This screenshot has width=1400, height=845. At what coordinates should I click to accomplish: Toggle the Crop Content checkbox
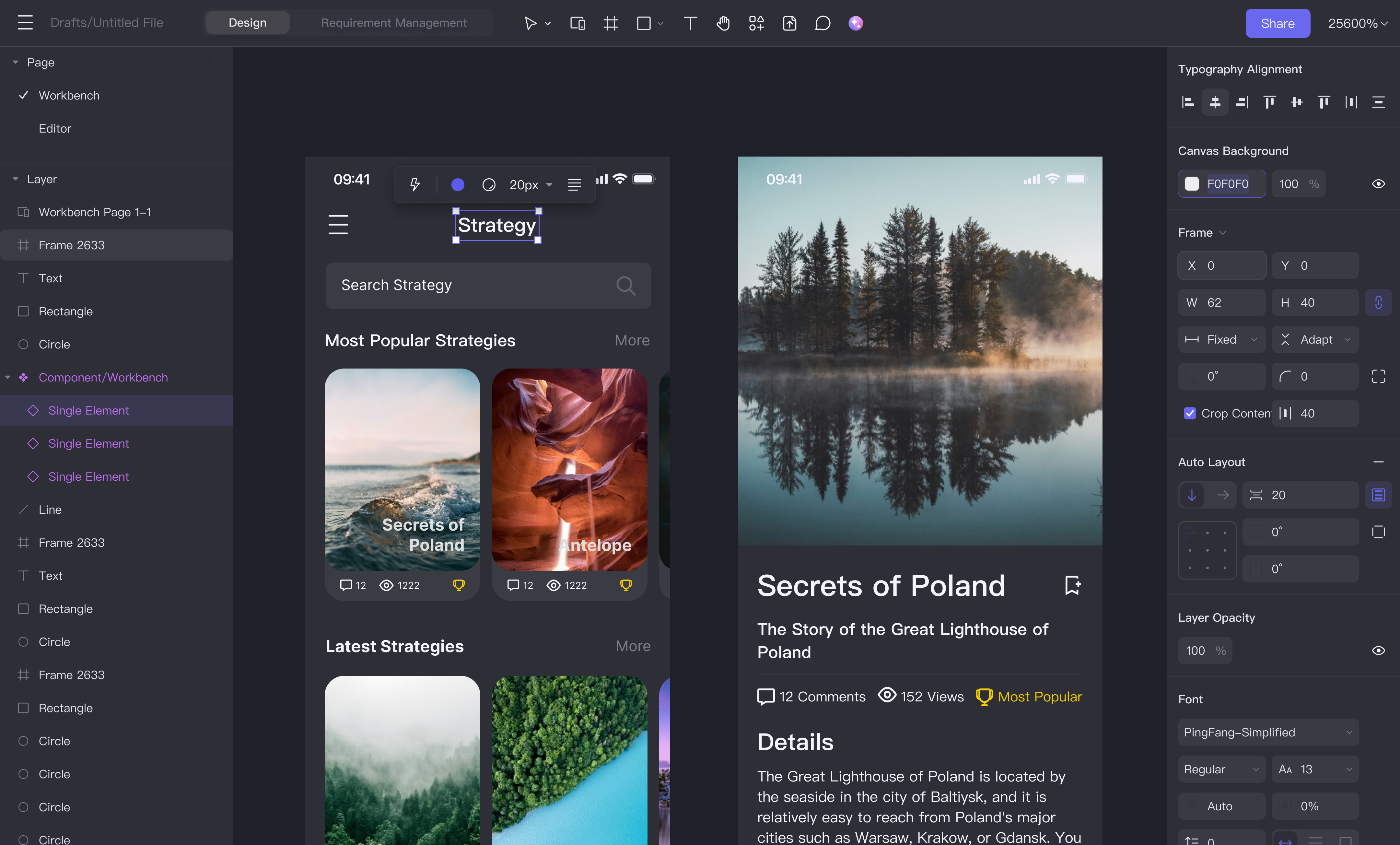[1189, 413]
